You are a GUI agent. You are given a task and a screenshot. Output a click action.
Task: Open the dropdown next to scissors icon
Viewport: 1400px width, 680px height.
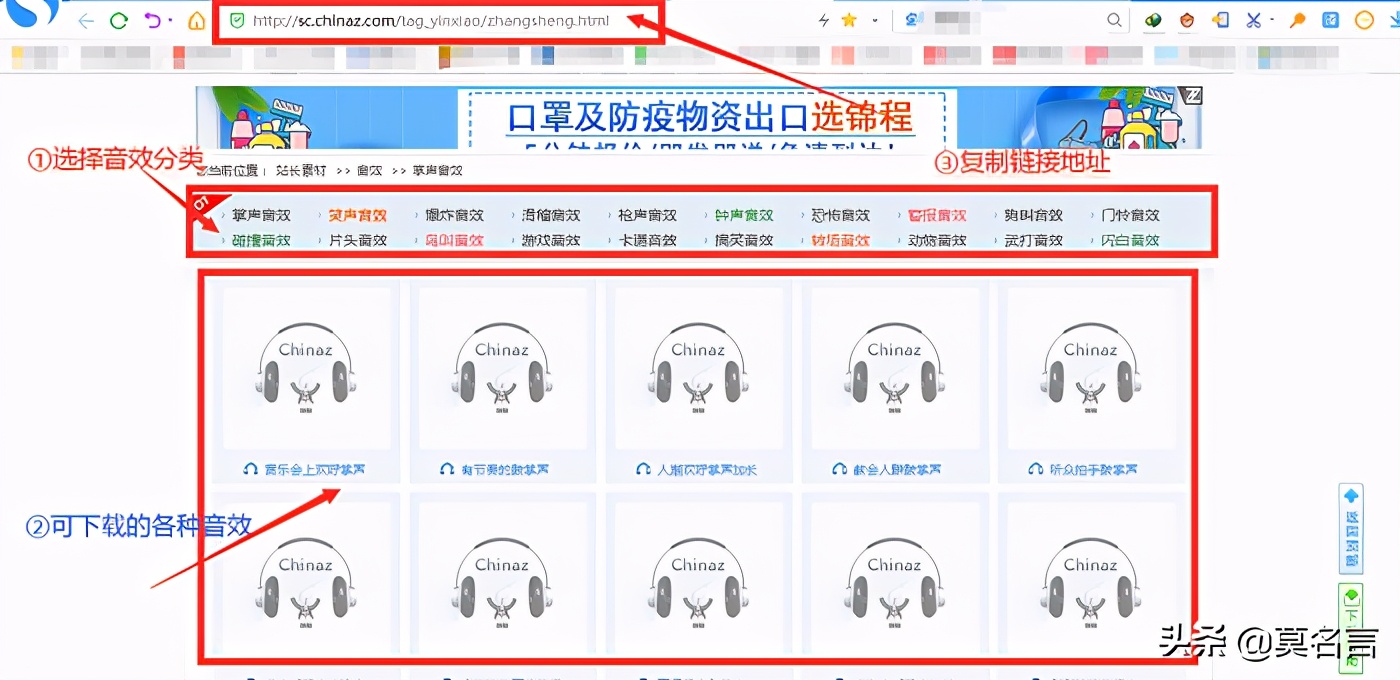tap(1272, 20)
